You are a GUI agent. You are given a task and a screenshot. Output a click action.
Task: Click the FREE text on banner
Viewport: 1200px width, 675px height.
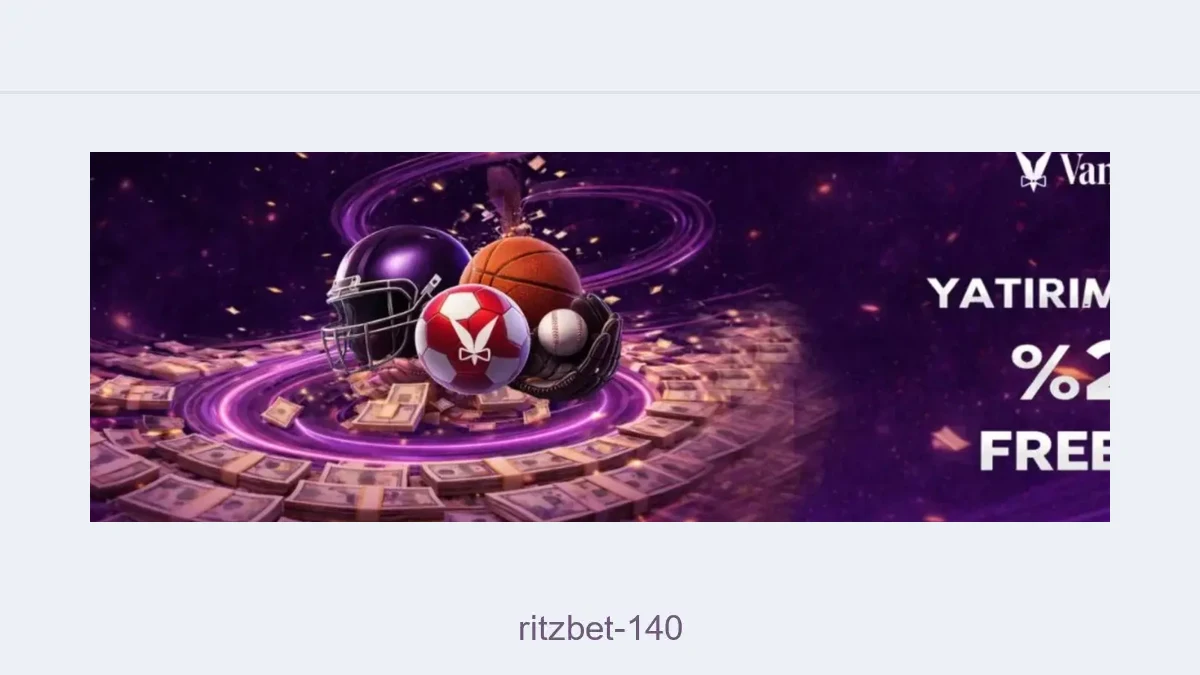click(x=1044, y=450)
